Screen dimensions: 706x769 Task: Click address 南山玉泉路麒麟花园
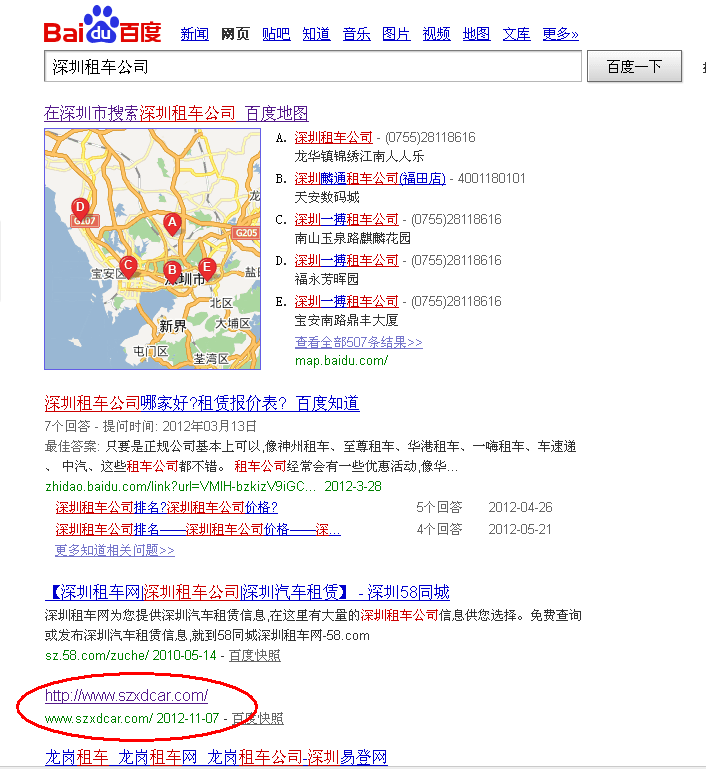353,238
